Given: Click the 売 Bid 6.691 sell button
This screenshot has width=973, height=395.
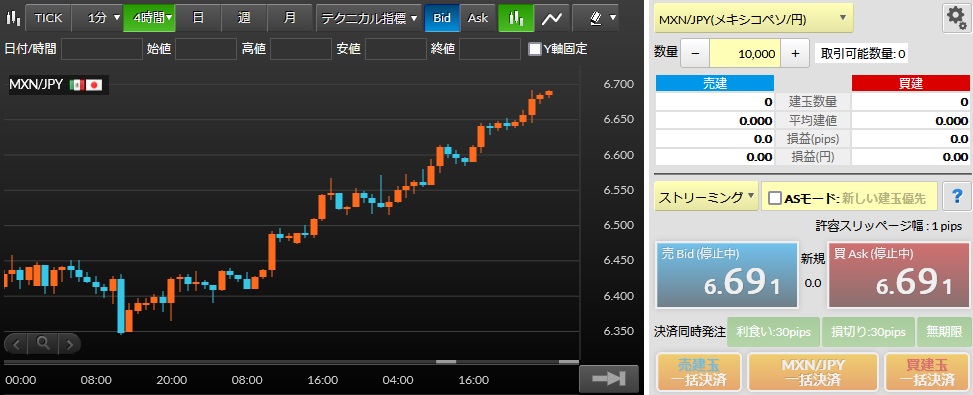Looking at the screenshot, I should pyautogui.click(x=726, y=275).
